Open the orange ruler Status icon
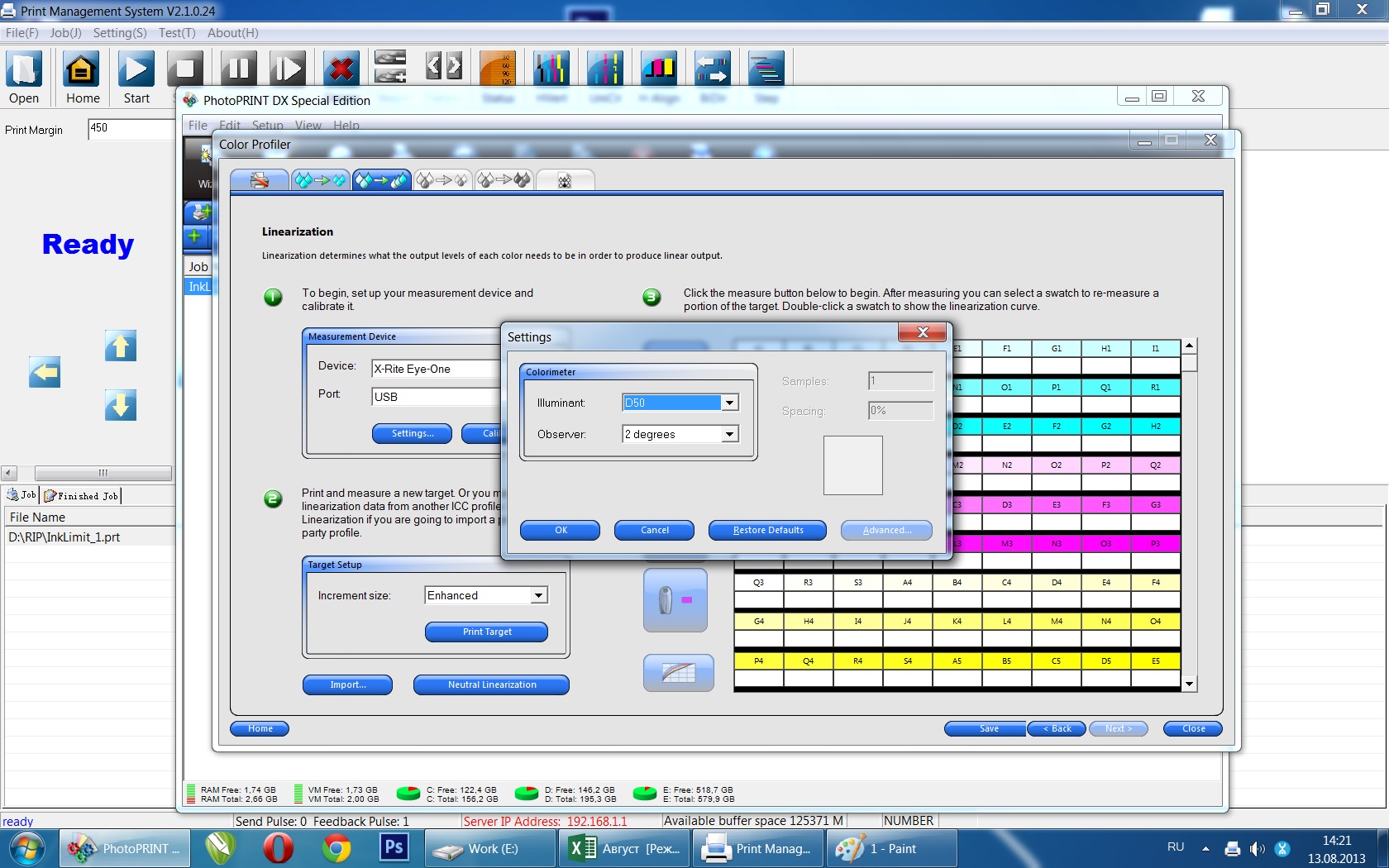 [497, 69]
